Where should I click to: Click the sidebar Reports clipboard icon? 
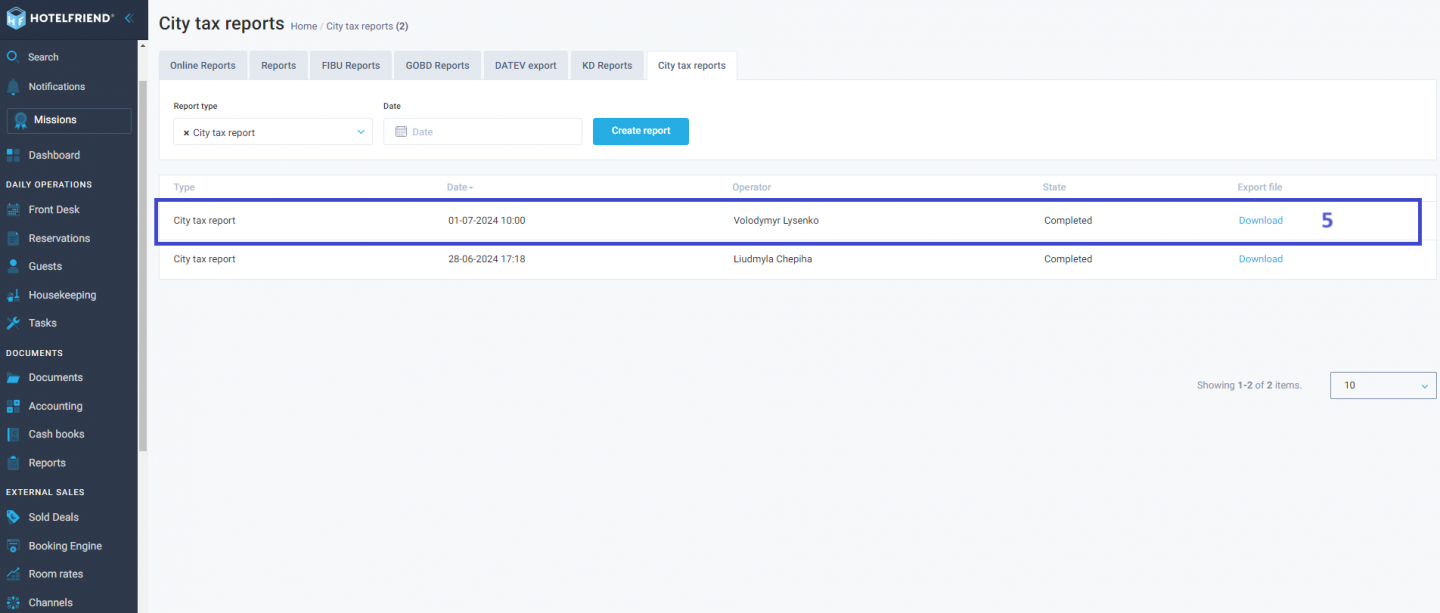coord(13,463)
